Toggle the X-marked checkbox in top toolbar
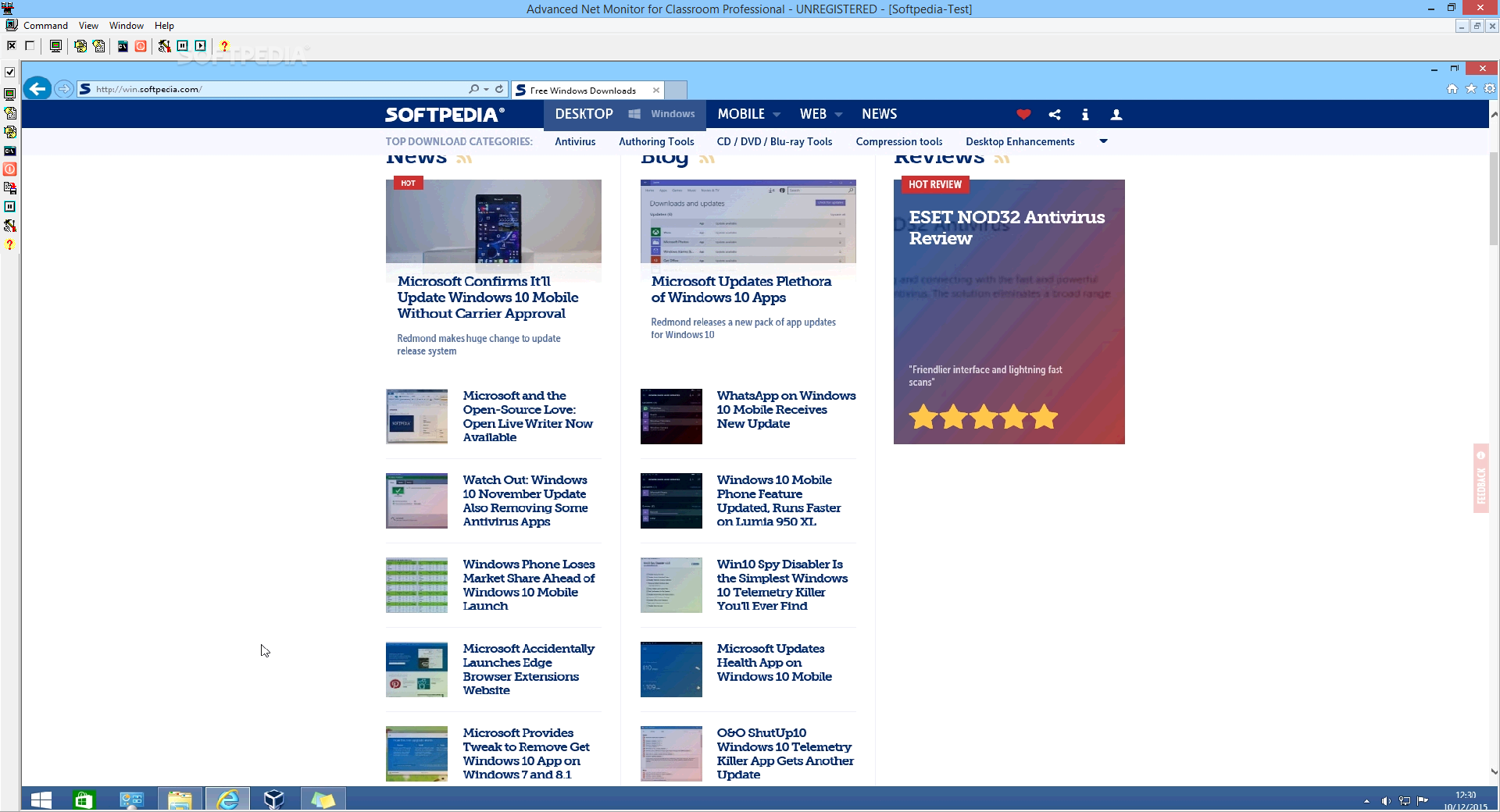This screenshot has height=812, width=1500. (12, 46)
